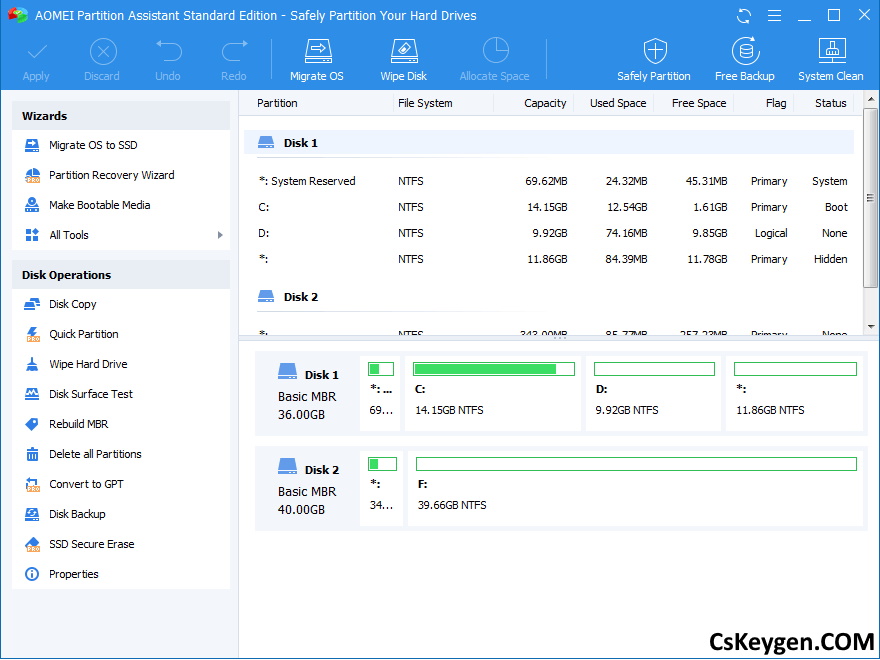Sort by the File System column header

(x=425, y=103)
